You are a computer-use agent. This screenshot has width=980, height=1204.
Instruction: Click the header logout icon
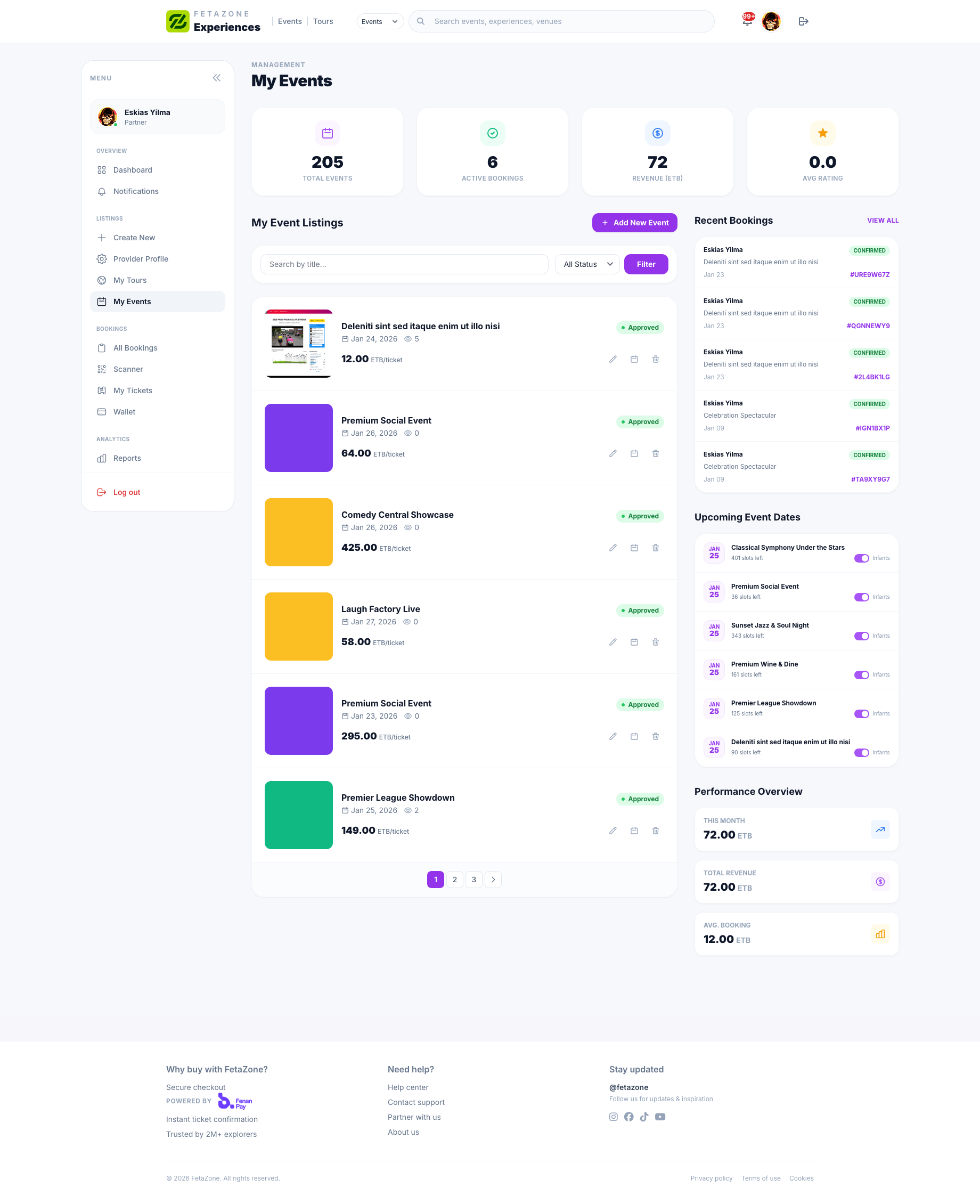coord(803,21)
